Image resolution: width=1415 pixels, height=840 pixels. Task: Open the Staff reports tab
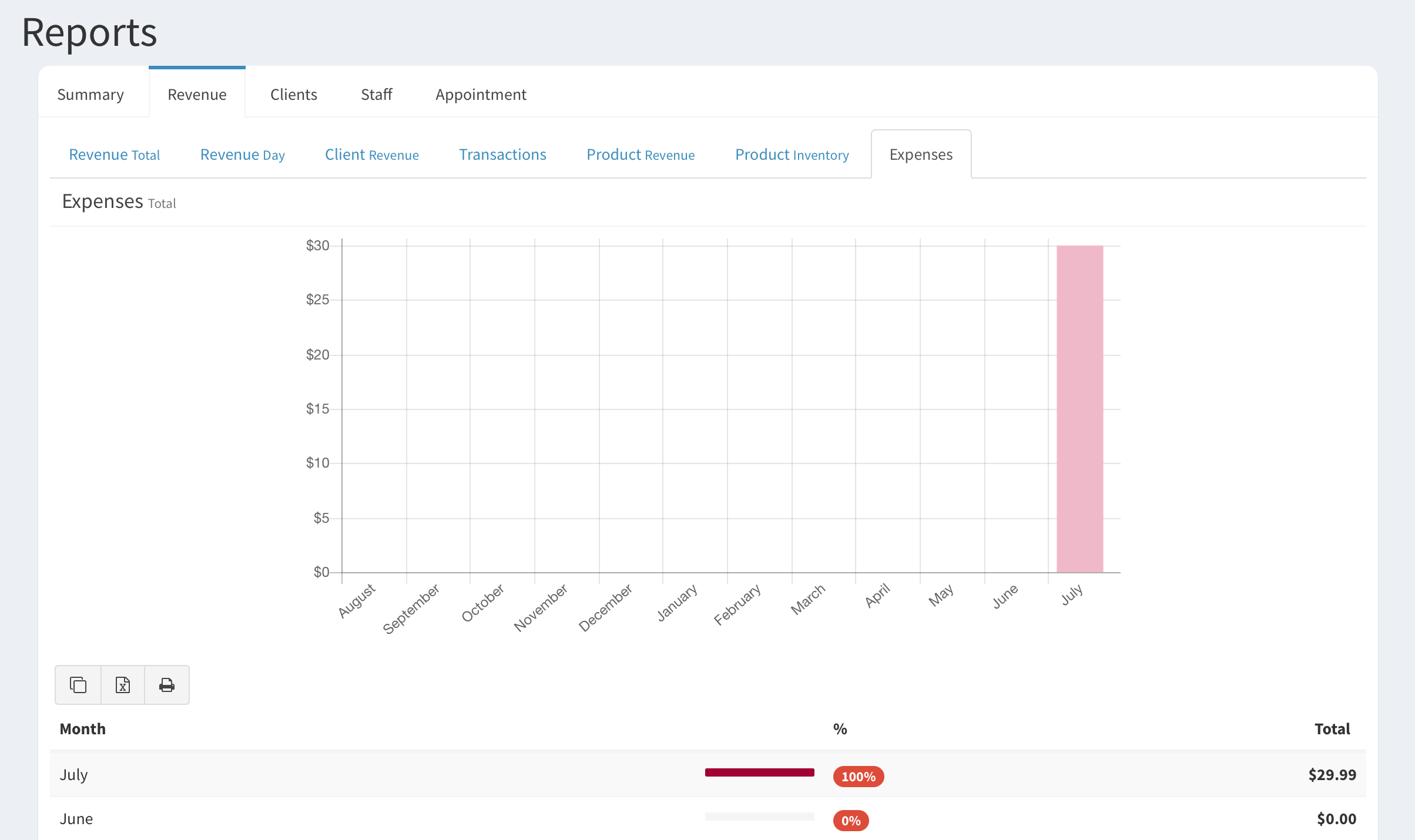pyautogui.click(x=376, y=95)
